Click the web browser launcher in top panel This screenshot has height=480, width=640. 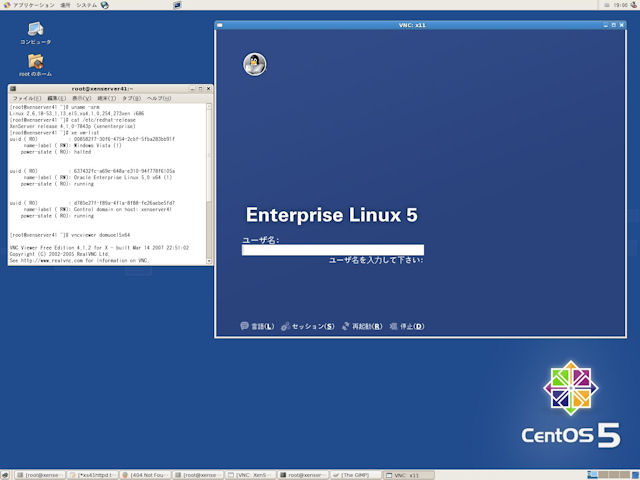coord(105,5)
